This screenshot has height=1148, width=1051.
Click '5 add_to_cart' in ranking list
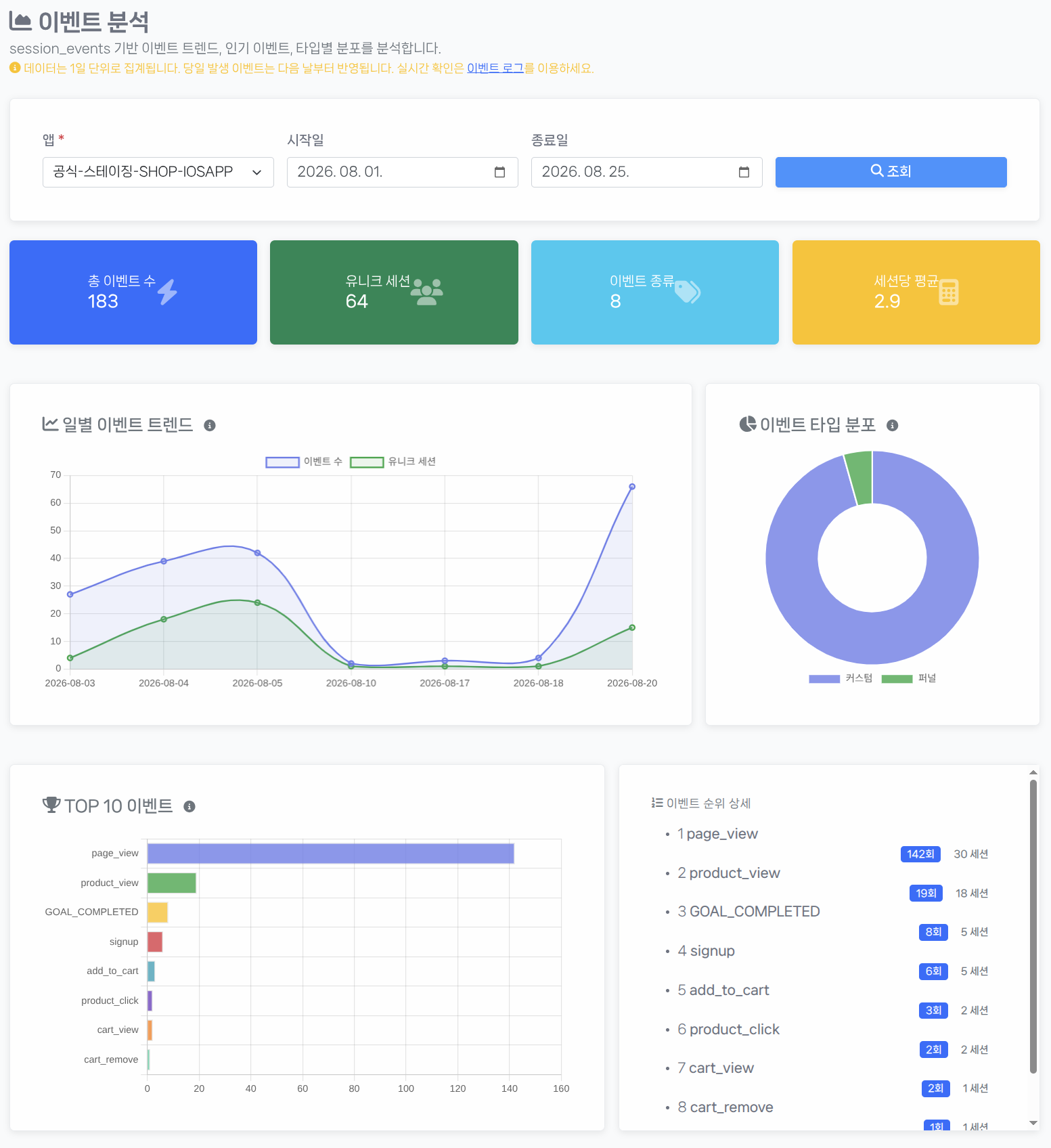[x=723, y=990]
